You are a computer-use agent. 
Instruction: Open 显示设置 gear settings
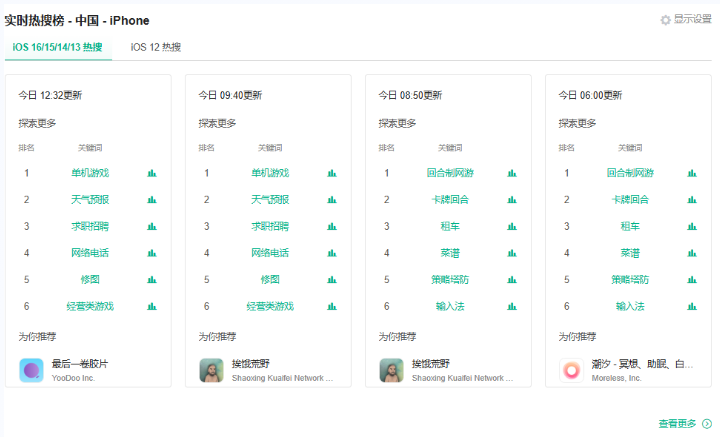coord(686,19)
